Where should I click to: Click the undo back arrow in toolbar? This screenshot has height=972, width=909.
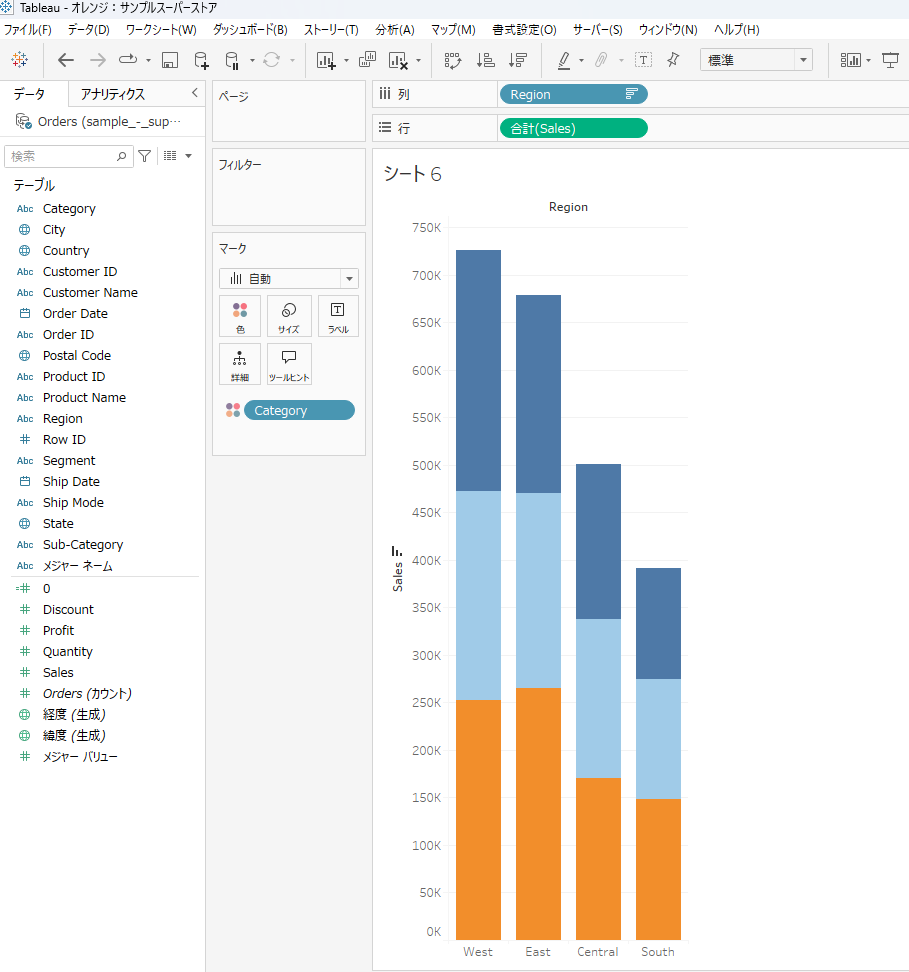point(66,60)
